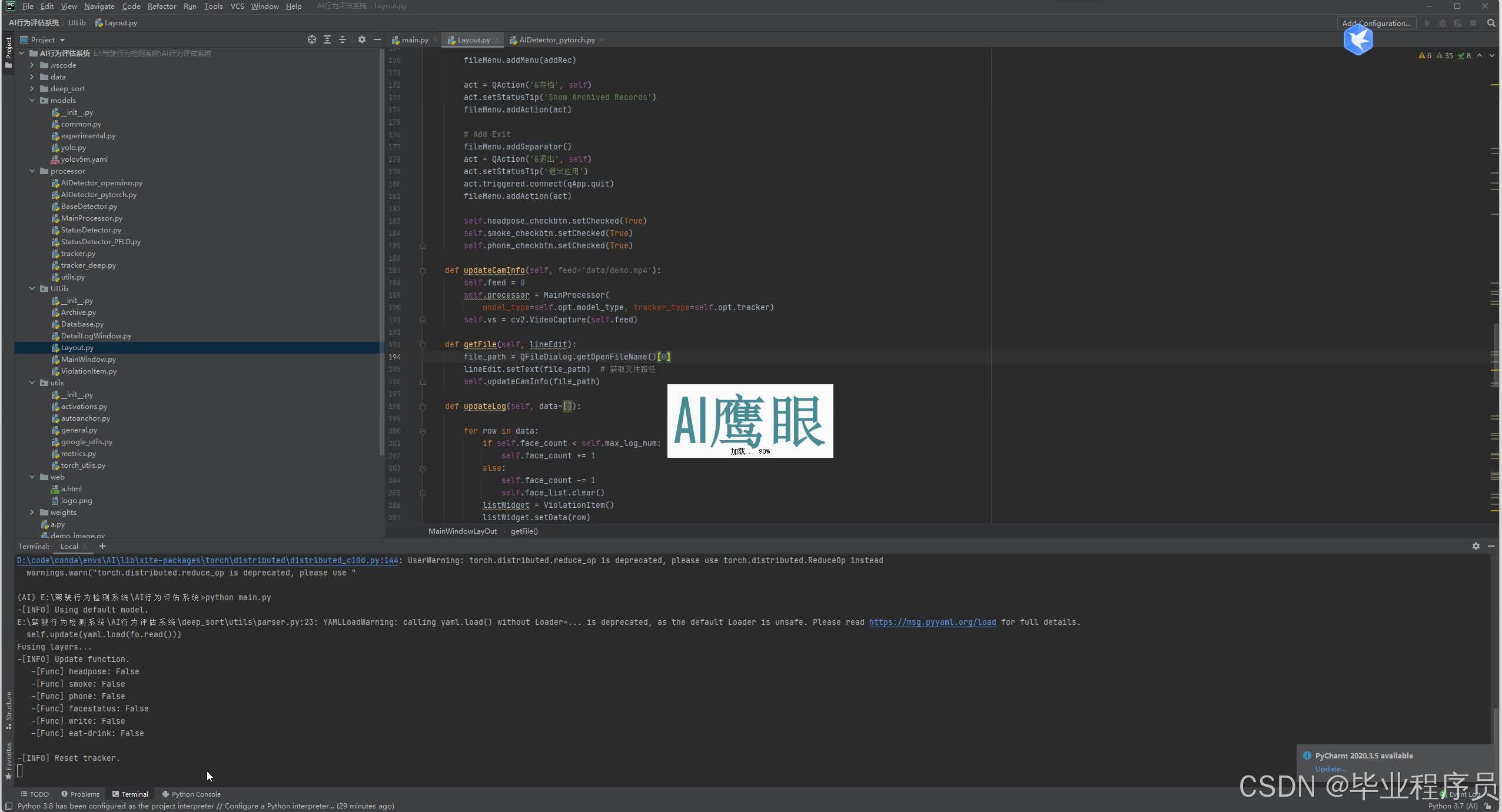Click the locate-in-project target icon

311,39
